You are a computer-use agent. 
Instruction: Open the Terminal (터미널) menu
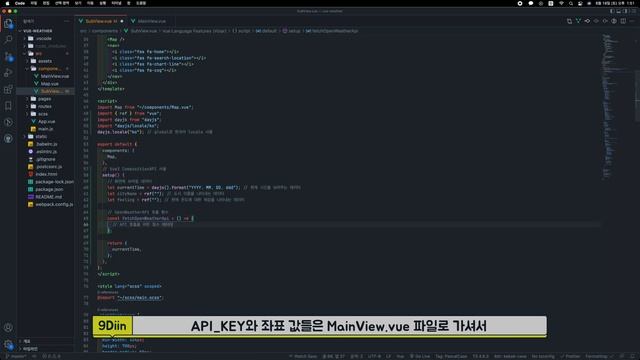pyautogui.click(x=116, y=3)
